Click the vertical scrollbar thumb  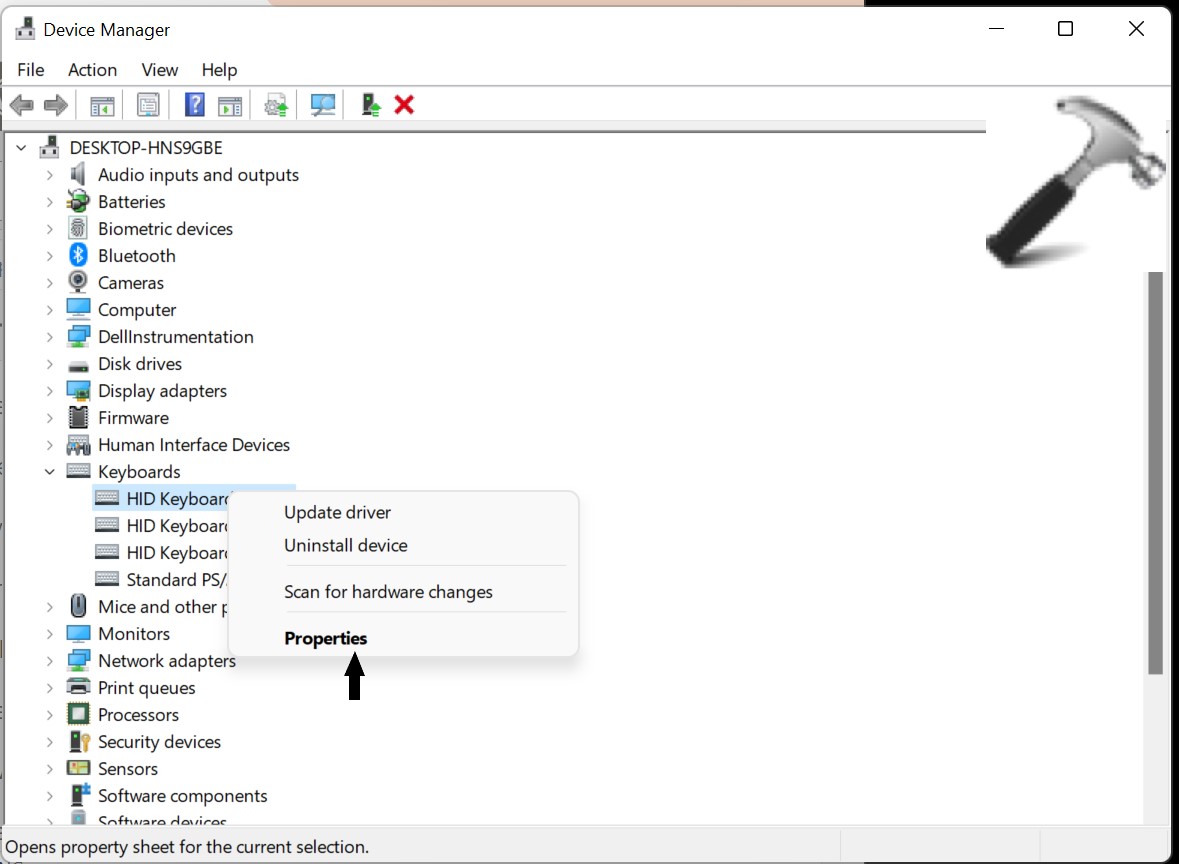(1155, 470)
